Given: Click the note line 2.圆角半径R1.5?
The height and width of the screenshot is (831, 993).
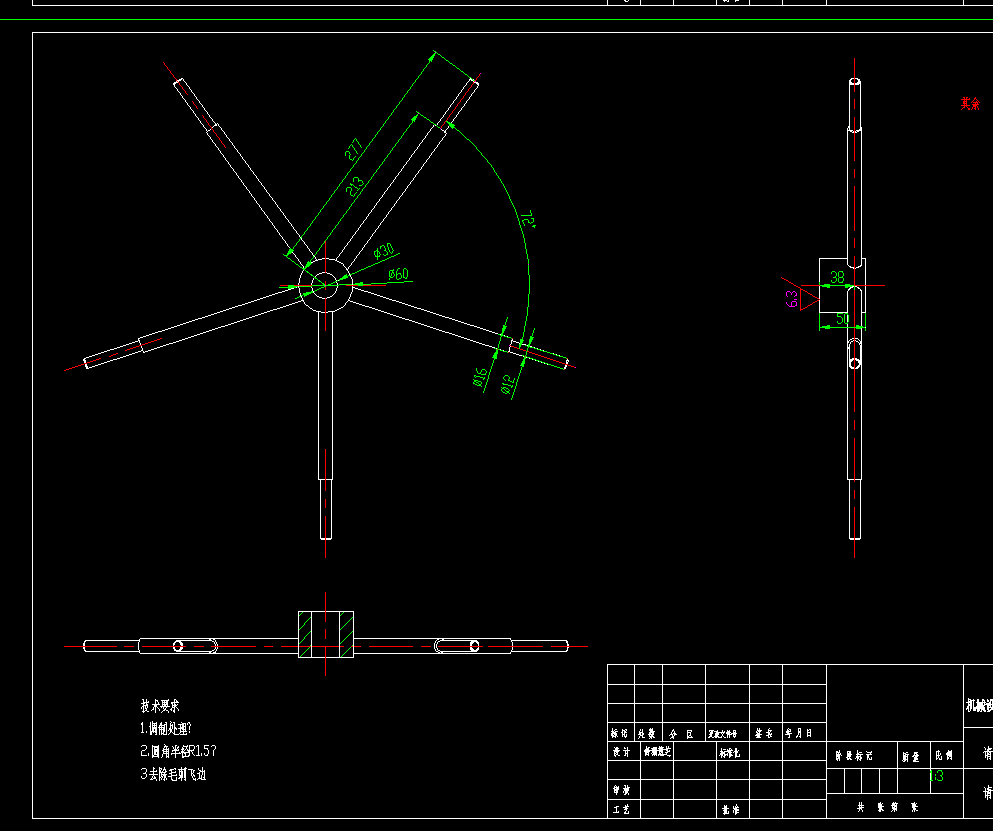Looking at the screenshot, I should click(x=179, y=751).
